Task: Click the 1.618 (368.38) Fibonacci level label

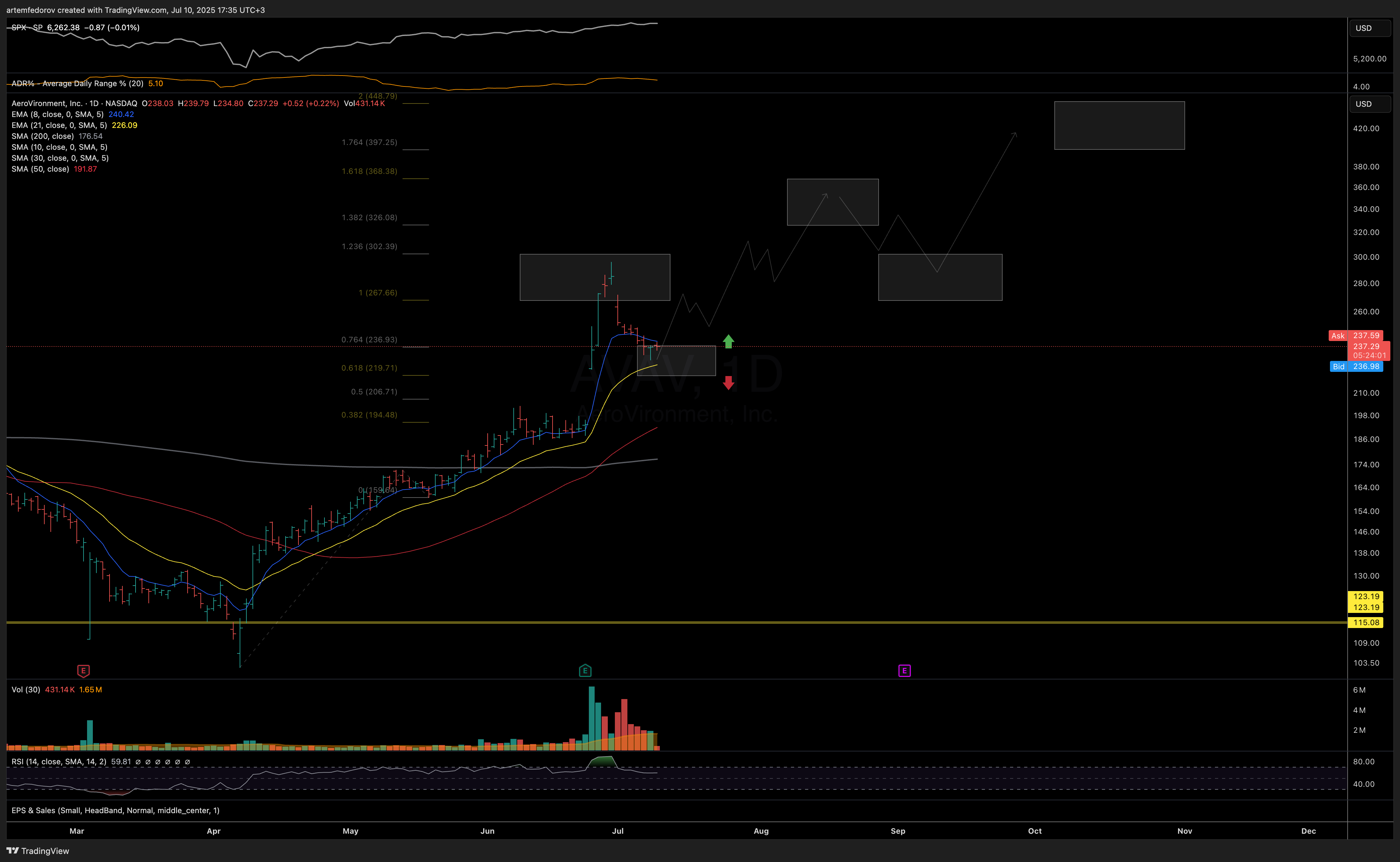Action: (x=369, y=171)
